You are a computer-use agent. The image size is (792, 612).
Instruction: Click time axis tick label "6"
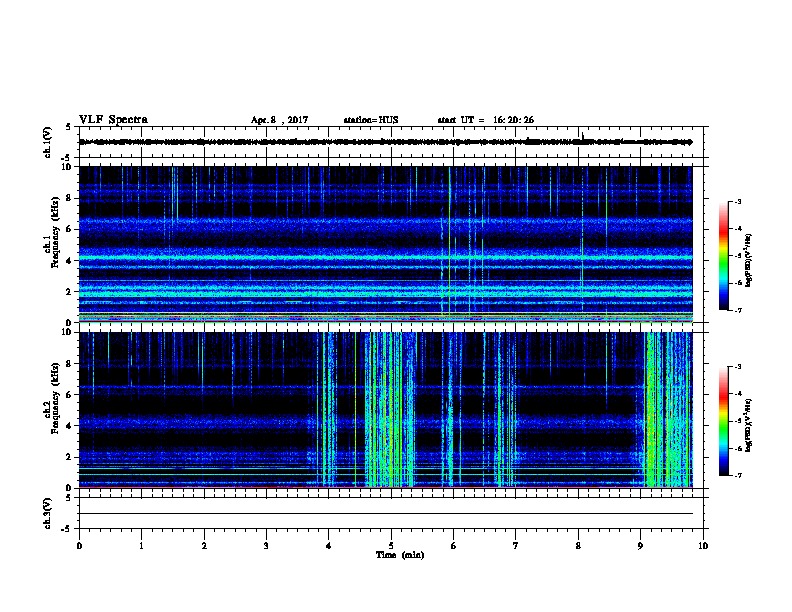(454, 545)
